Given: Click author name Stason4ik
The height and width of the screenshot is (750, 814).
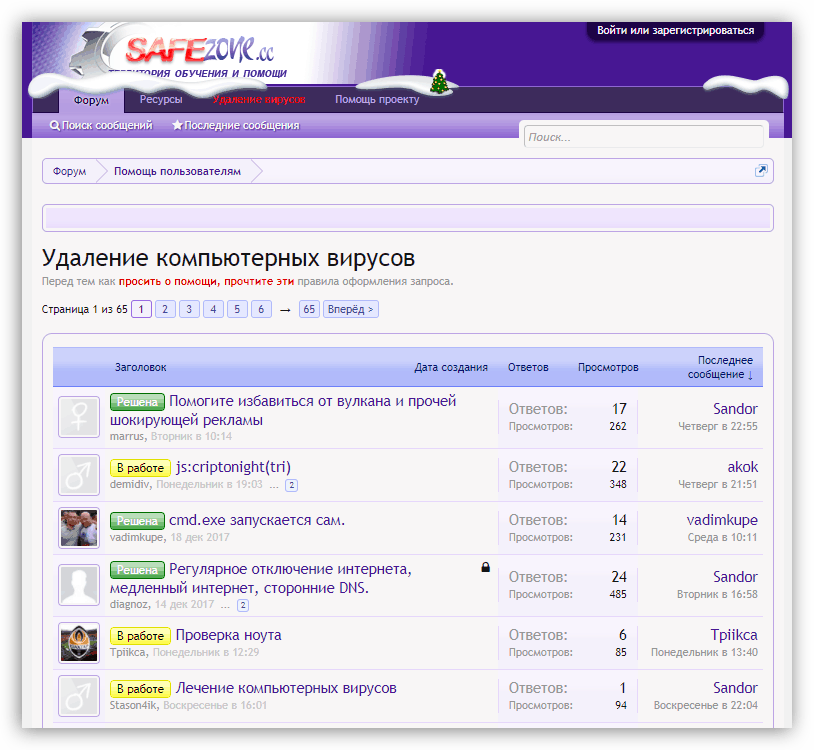Looking at the screenshot, I should coord(134,705).
